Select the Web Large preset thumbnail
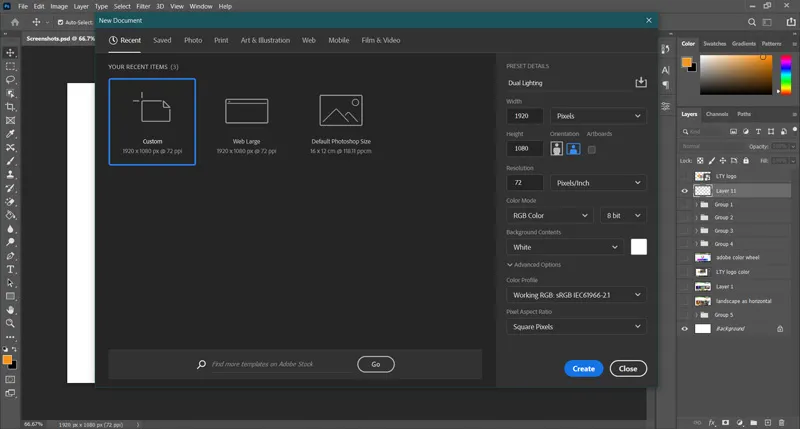Image resolution: width=800 pixels, height=429 pixels. [x=246, y=122]
